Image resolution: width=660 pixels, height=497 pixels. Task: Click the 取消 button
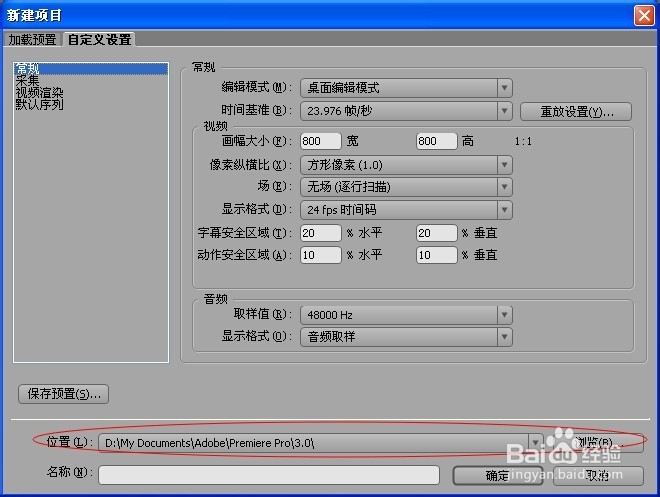[x=598, y=476]
